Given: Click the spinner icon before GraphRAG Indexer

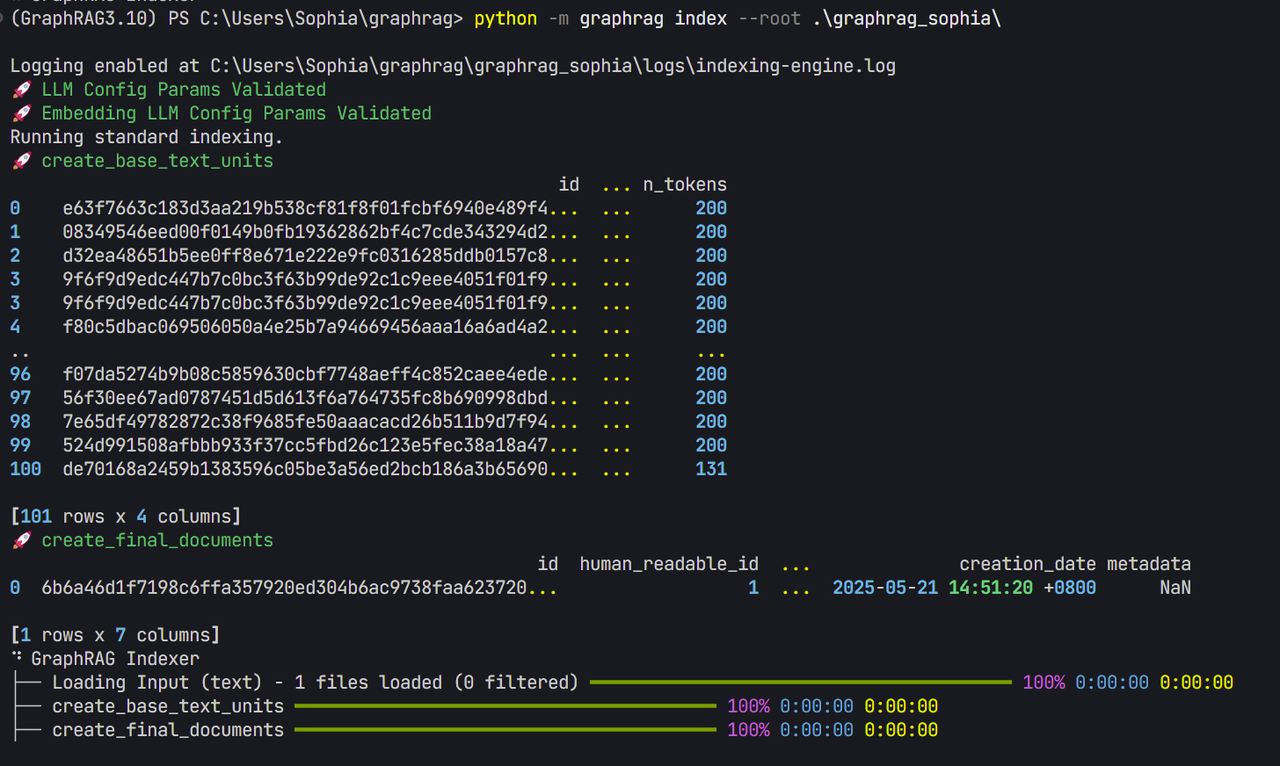Looking at the screenshot, I should pos(16,659).
